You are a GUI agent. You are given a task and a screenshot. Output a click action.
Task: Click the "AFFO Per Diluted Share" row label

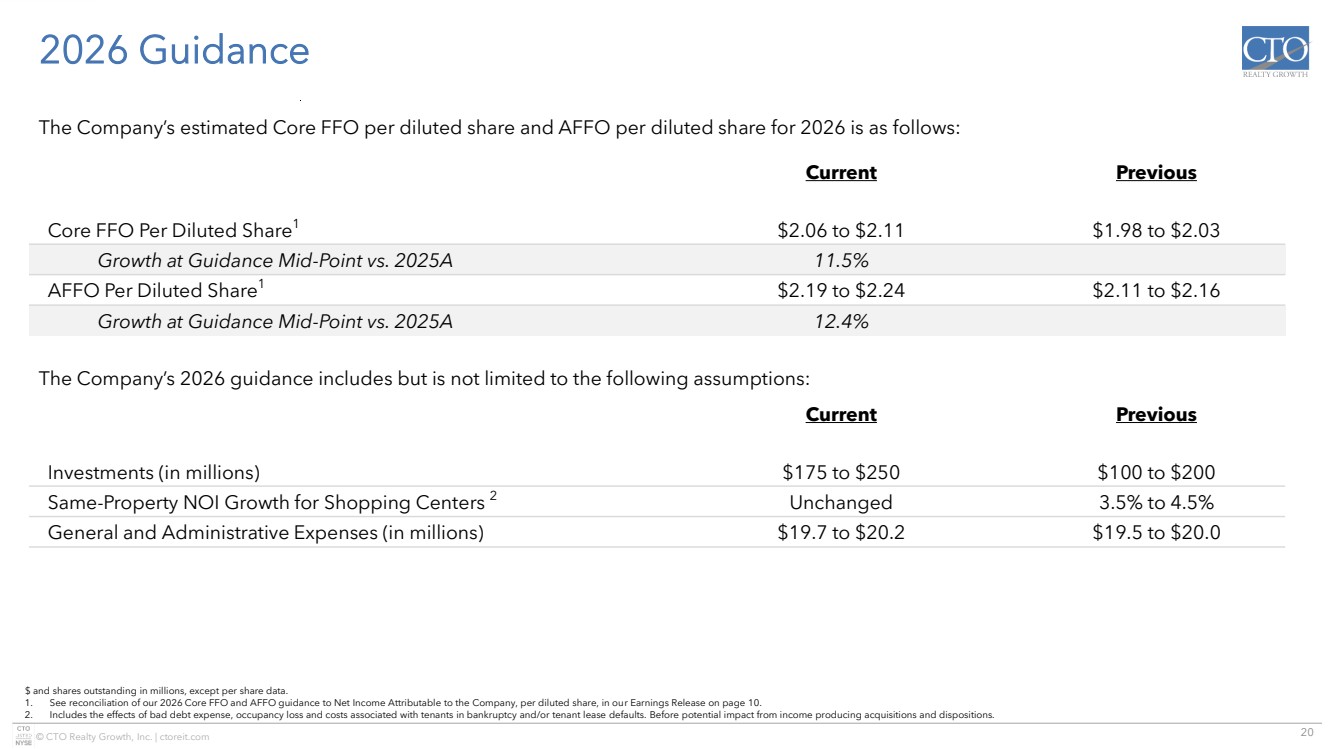[158, 291]
